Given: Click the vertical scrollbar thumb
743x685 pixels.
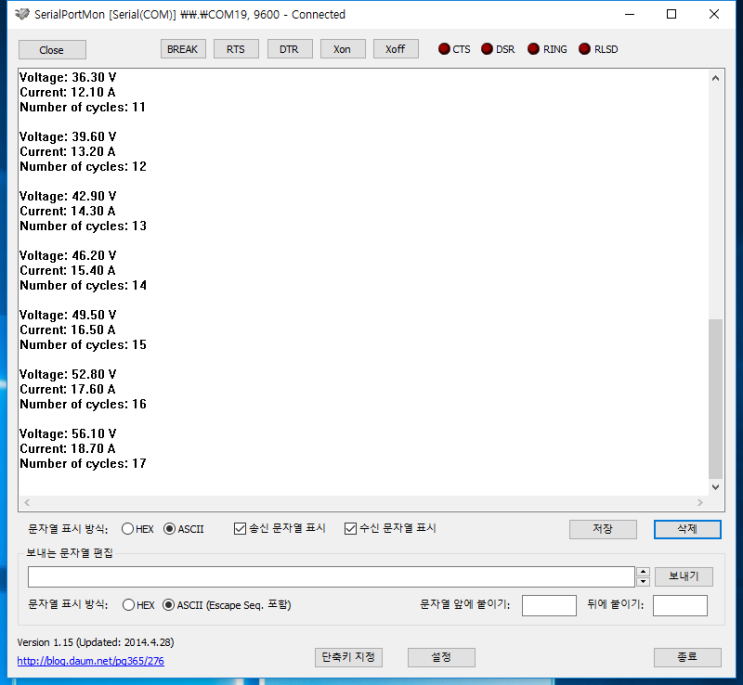Looking at the screenshot, I should pos(716,399).
